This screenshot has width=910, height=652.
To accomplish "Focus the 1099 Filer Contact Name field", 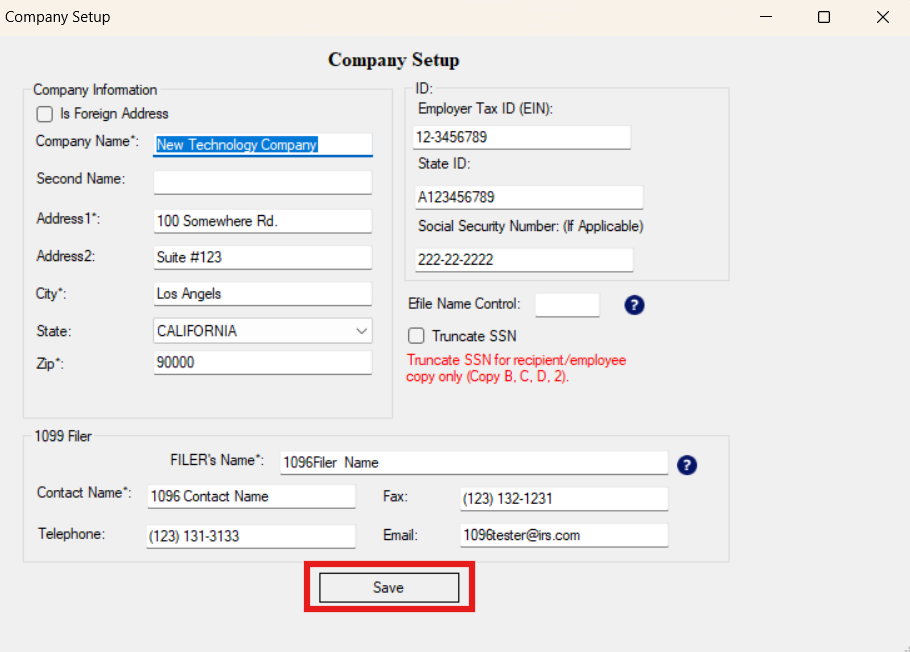I will pyautogui.click(x=251, y=497).
